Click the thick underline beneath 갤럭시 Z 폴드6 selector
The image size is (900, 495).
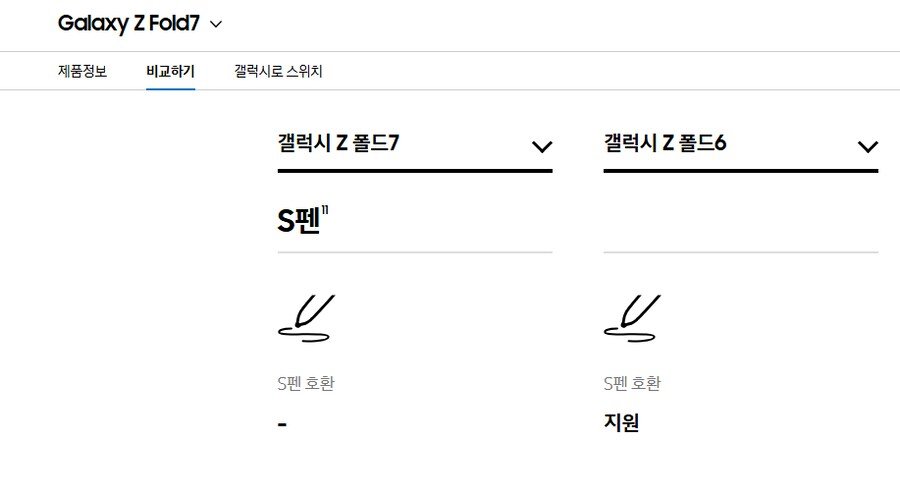741,171
